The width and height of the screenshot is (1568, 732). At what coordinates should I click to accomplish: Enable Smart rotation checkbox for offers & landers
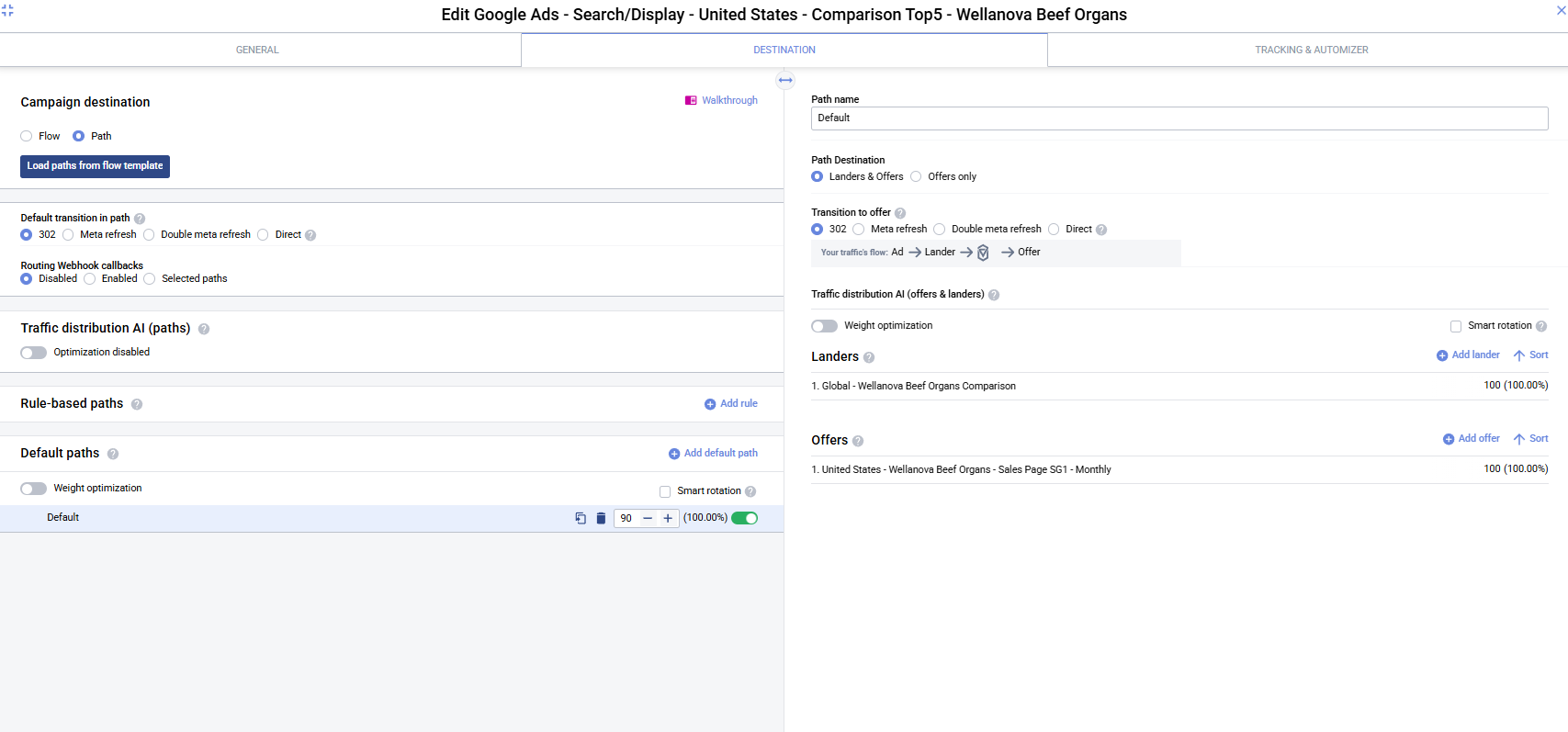[1456, 326]
